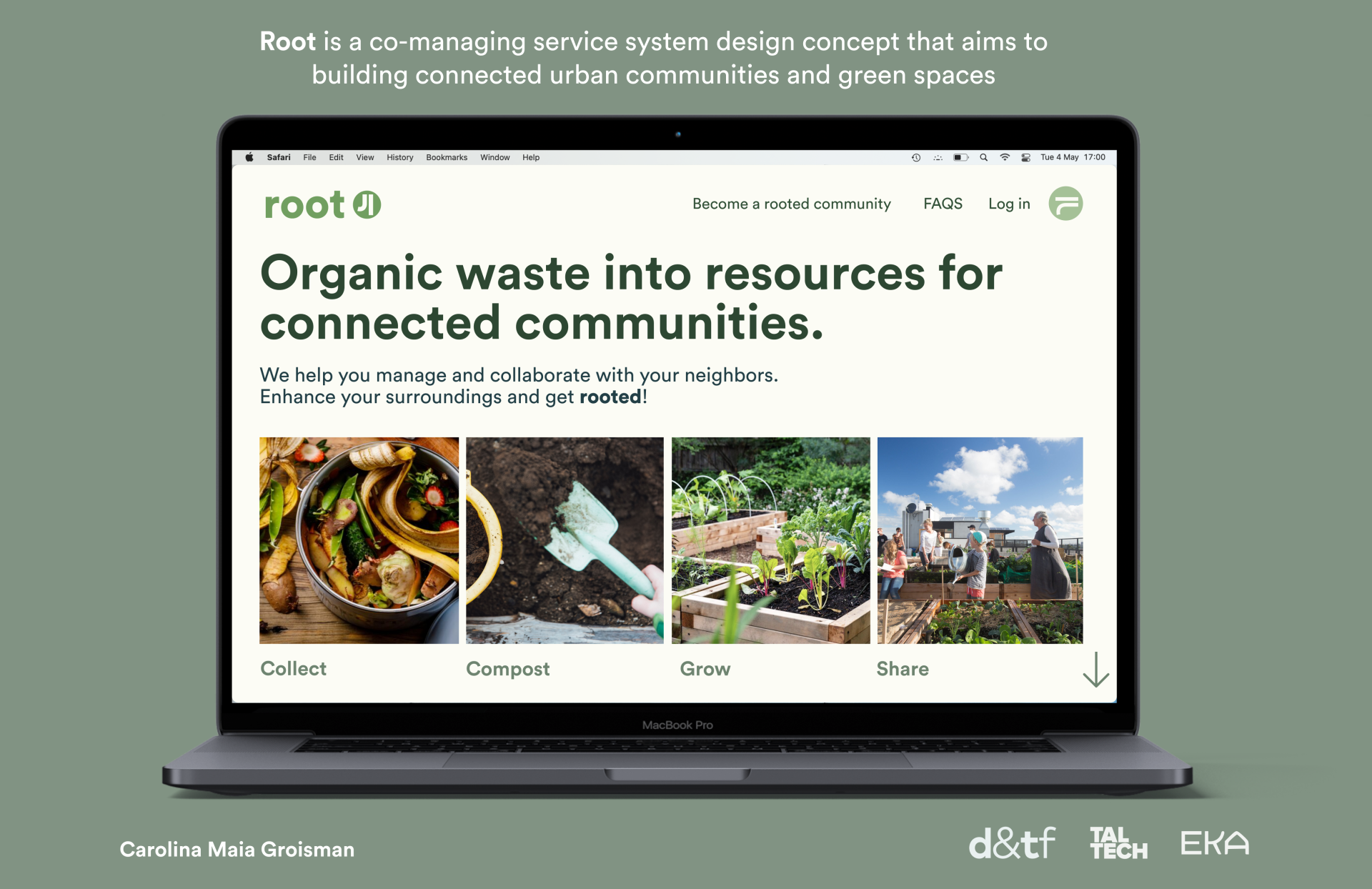Open the FAQS page link
This screenshot has height=889, width=1372.
(943, 204)
